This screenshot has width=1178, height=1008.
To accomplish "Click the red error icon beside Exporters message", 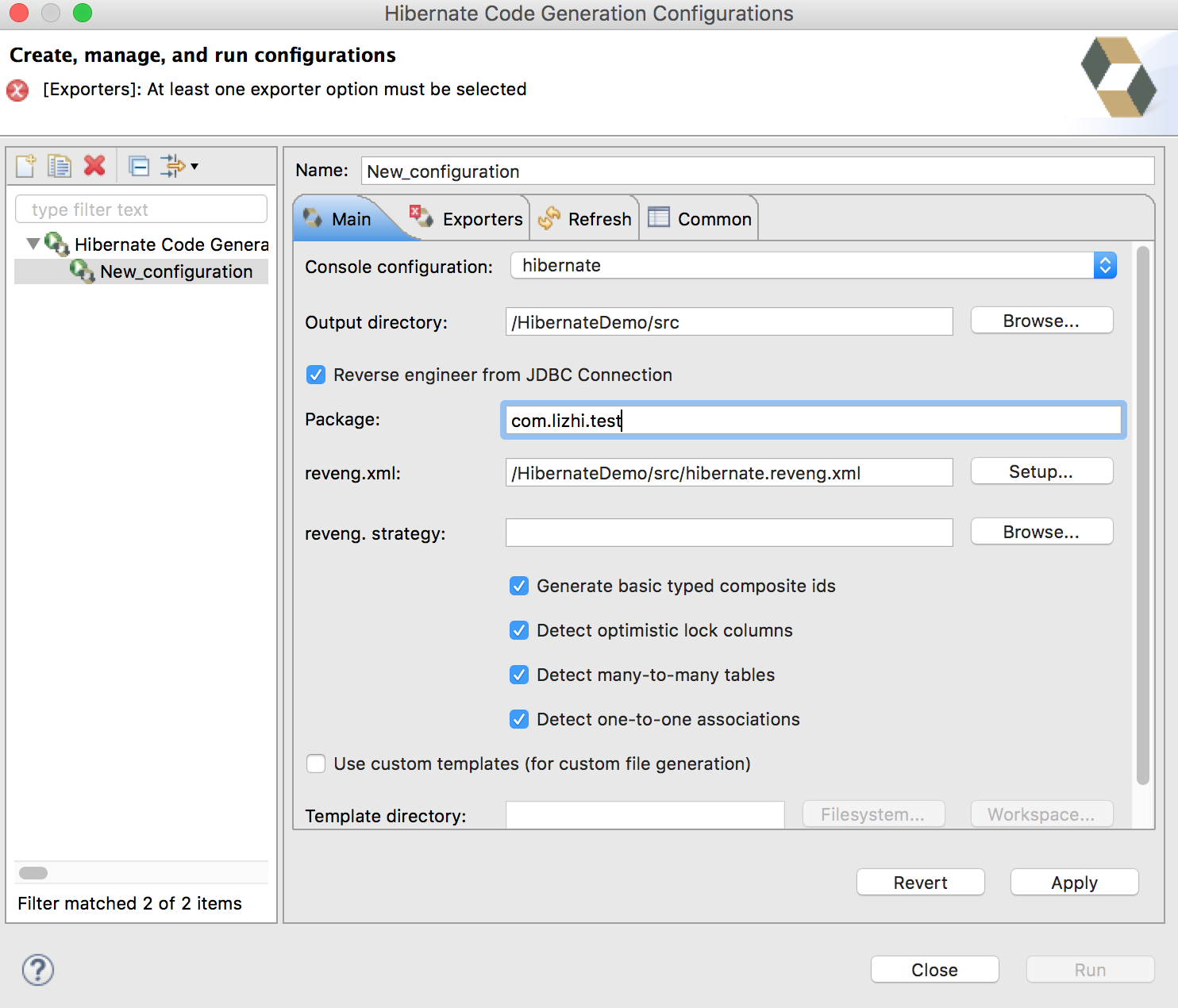I will 17,90.
